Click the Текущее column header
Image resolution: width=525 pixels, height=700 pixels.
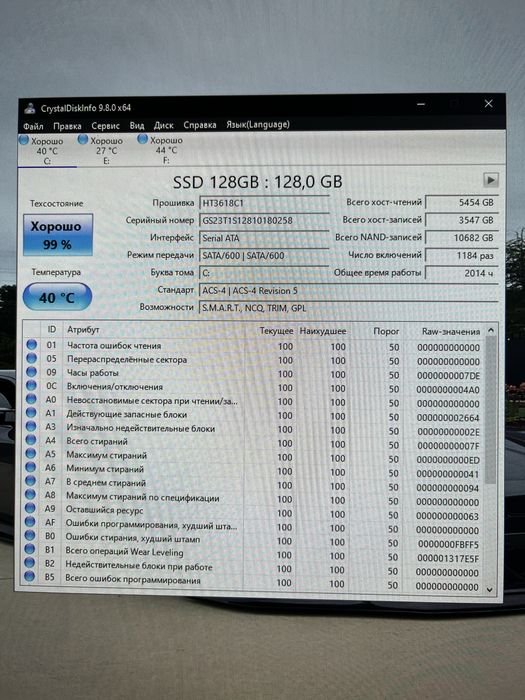tap(276, 331)
